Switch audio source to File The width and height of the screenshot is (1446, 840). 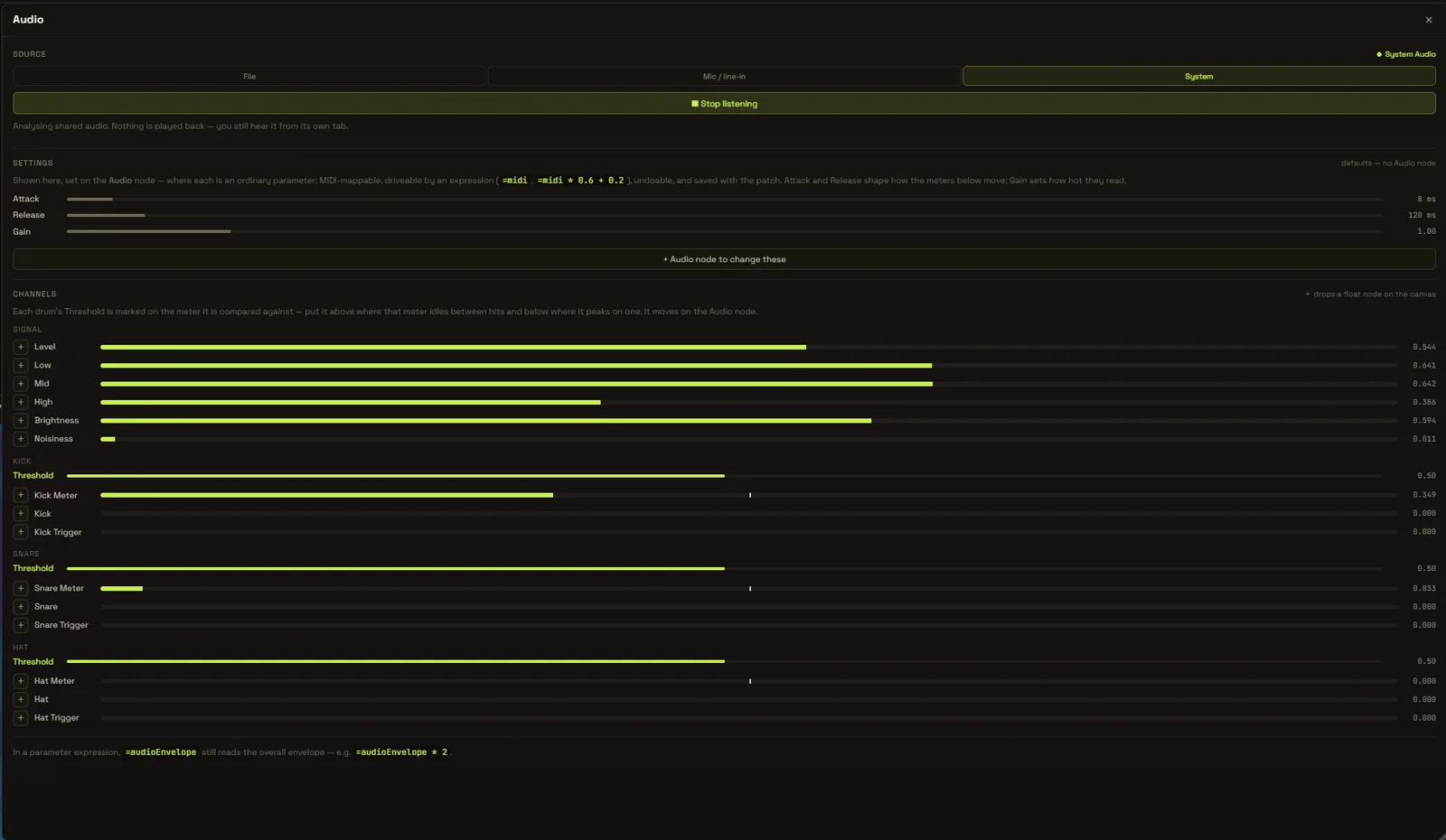[249, 77]
